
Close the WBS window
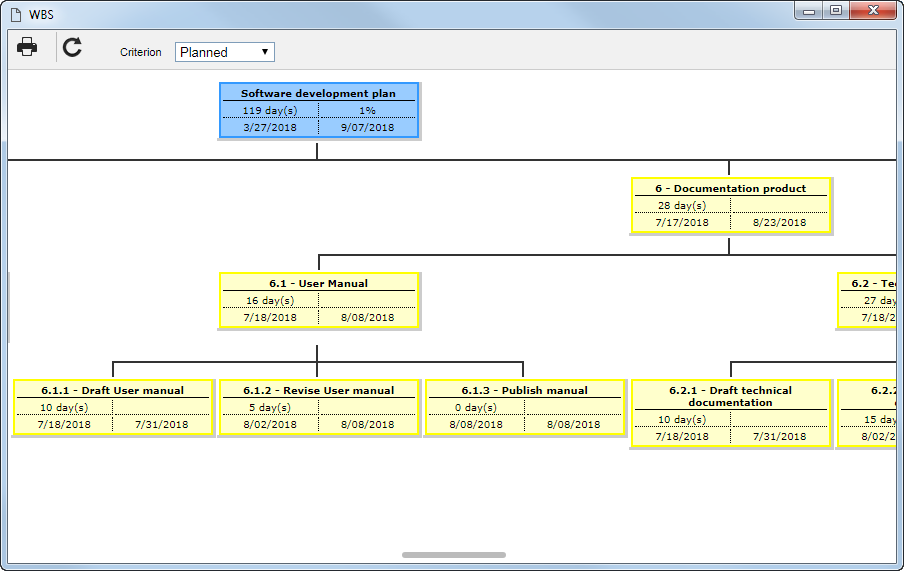click(x=872, y=11)
